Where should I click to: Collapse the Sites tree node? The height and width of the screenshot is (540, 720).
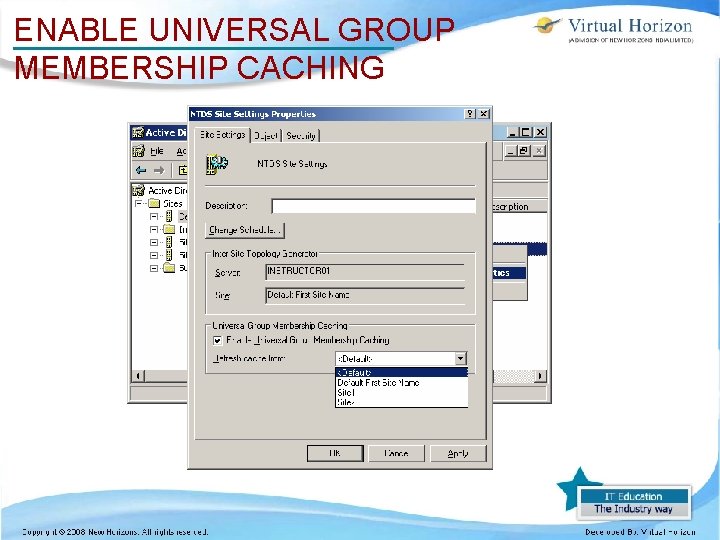[138, 203]
